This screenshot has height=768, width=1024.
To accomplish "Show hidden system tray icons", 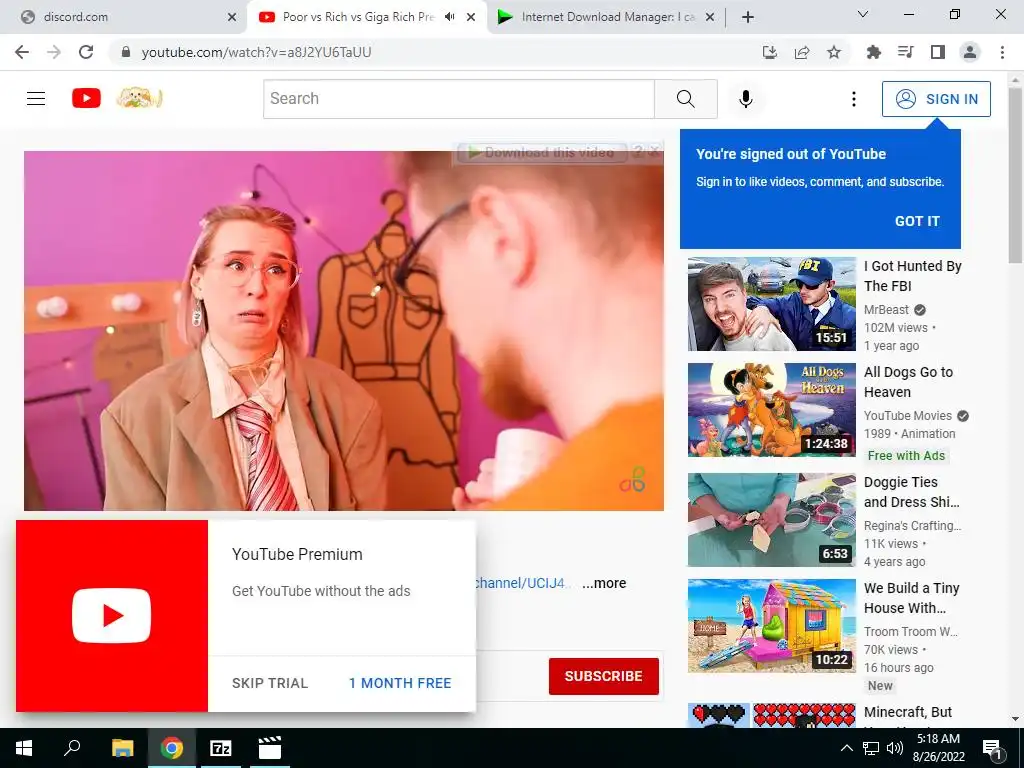I will (846, 748).
